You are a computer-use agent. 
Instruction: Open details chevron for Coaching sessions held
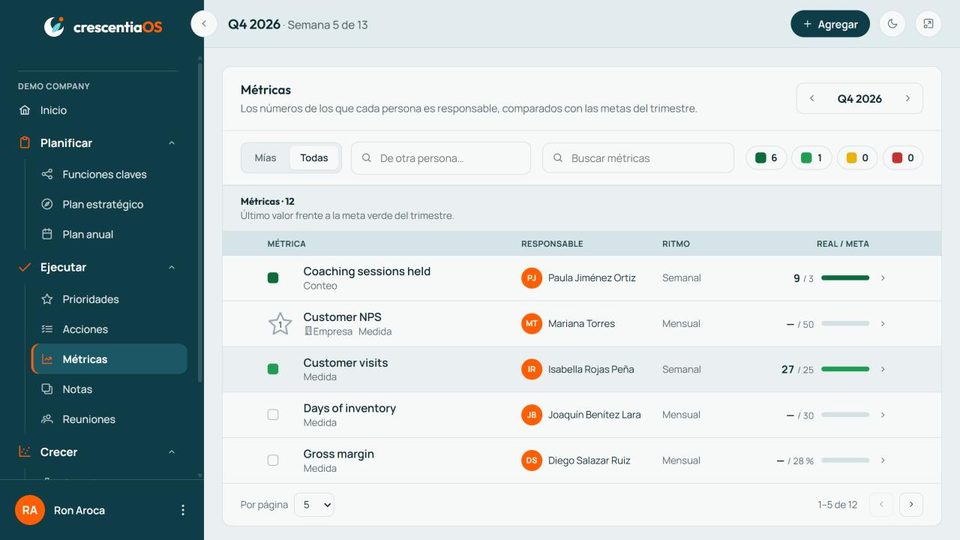[x=883, y=278]
